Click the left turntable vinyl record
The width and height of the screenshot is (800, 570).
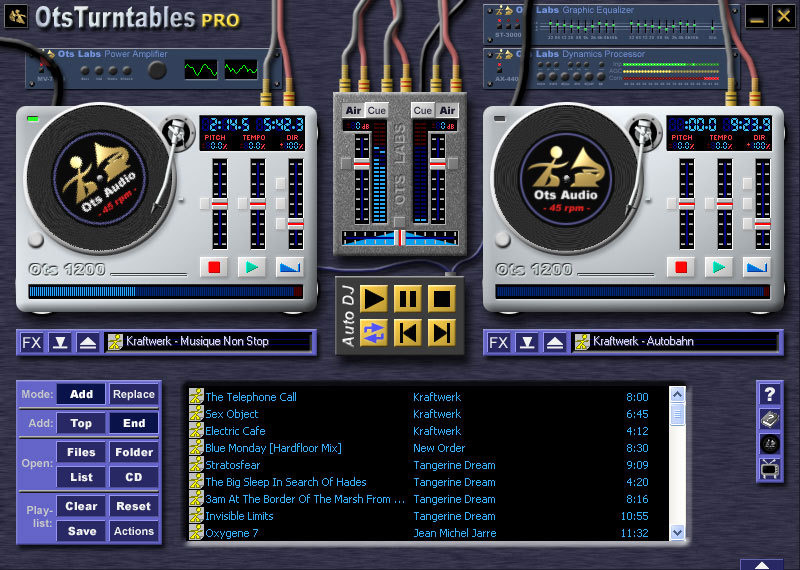tap(99, 178)
